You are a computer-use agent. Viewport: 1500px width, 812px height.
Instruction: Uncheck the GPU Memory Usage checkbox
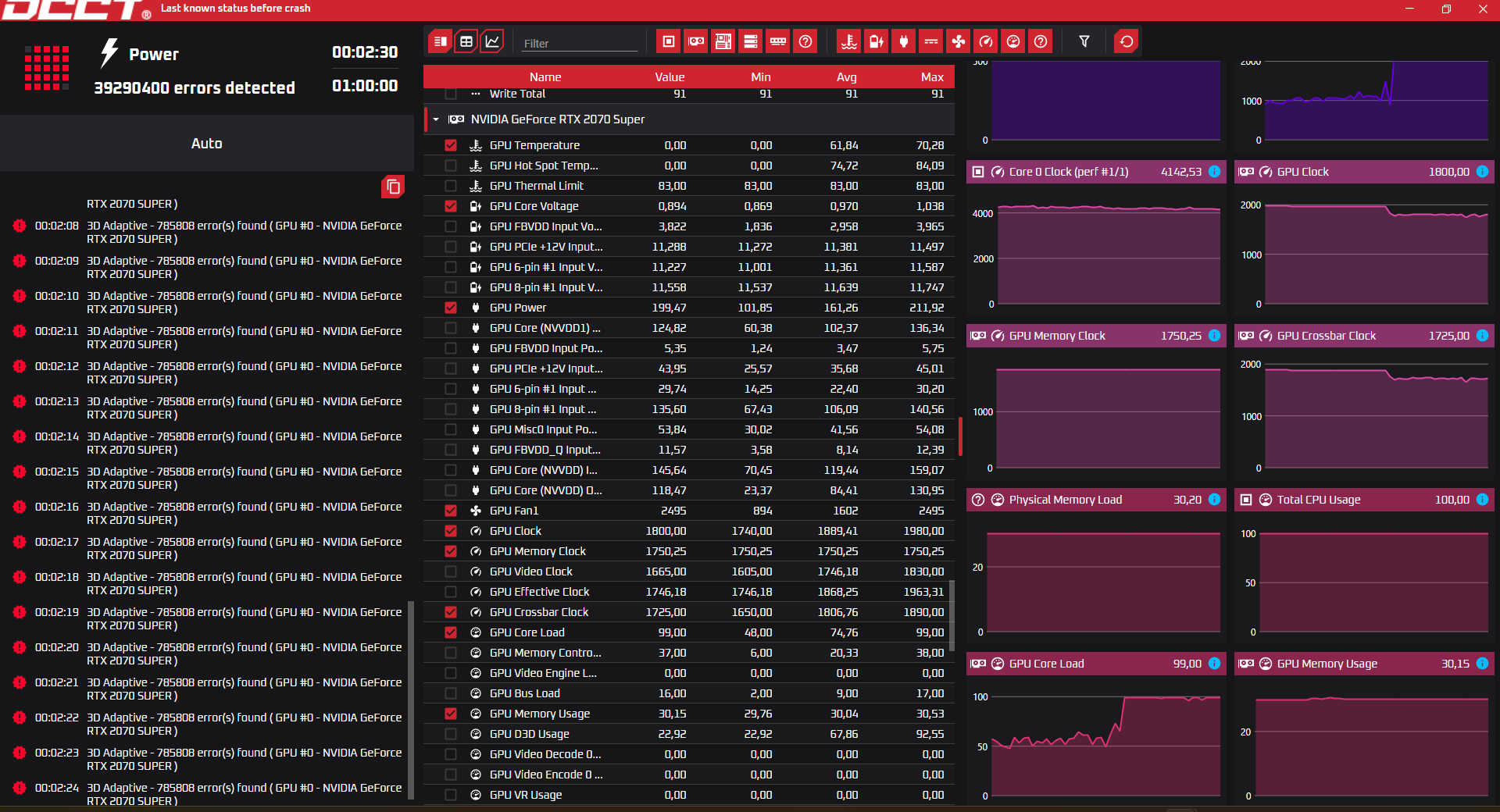451,714
